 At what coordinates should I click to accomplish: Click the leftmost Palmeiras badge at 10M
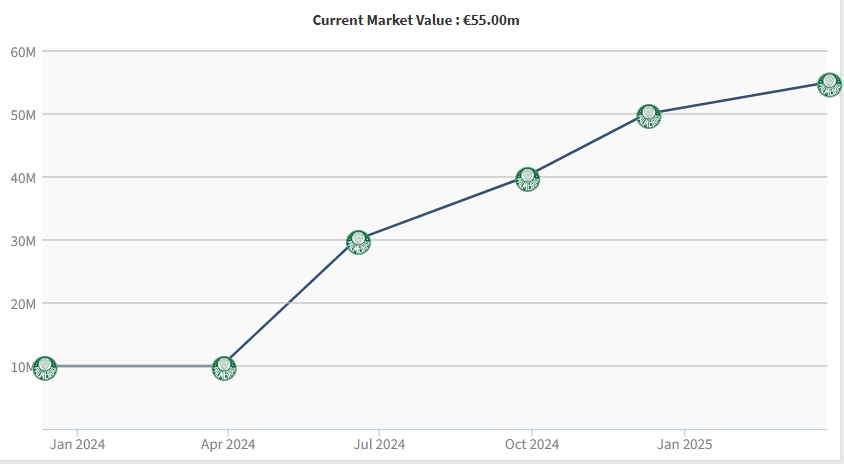point(44,368)
